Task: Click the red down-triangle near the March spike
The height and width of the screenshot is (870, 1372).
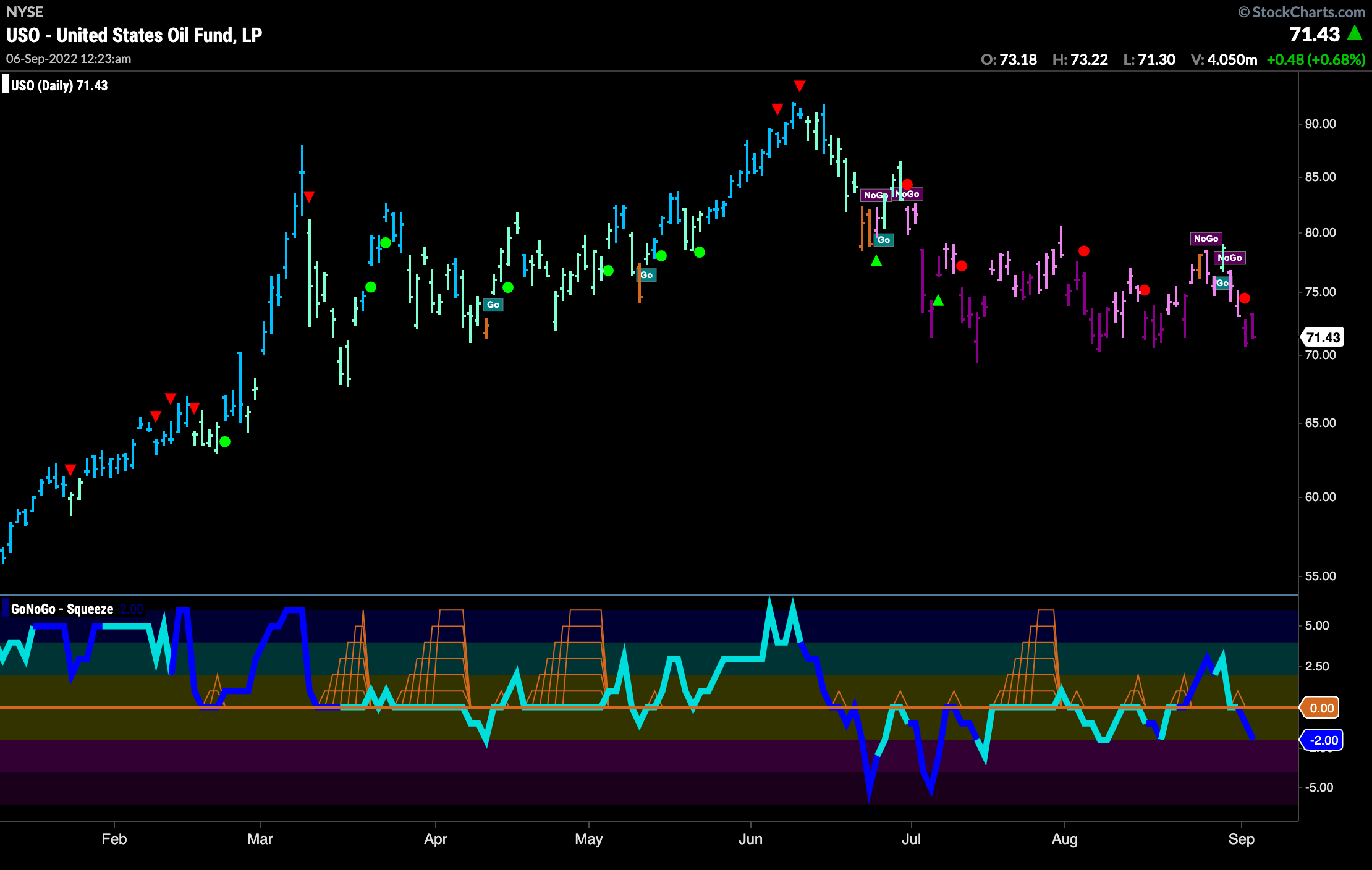Action: coord(310,196)
